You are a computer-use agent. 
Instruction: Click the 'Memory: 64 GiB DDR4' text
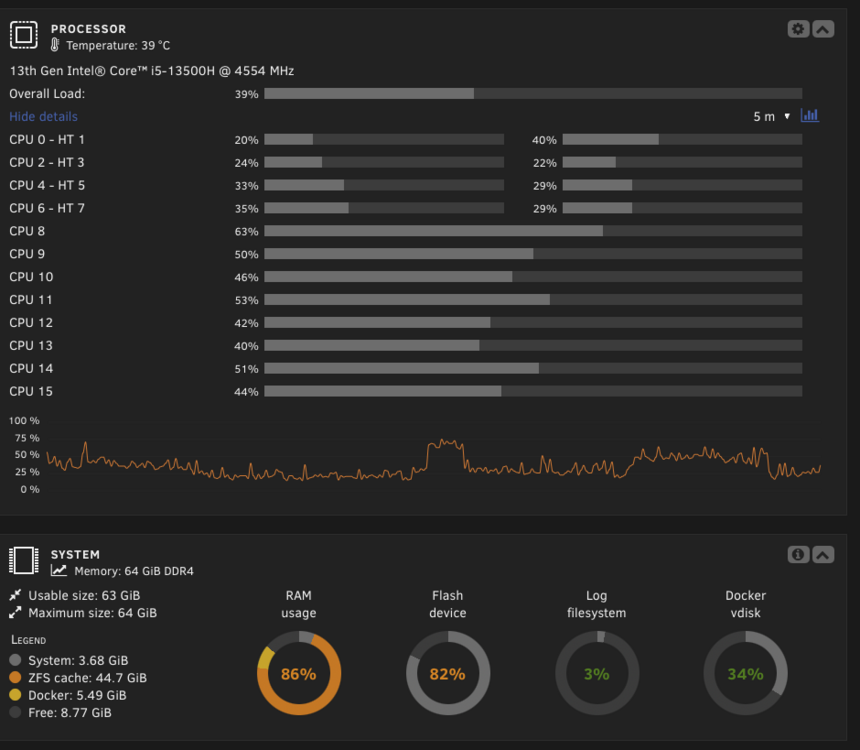click(134, 571)
